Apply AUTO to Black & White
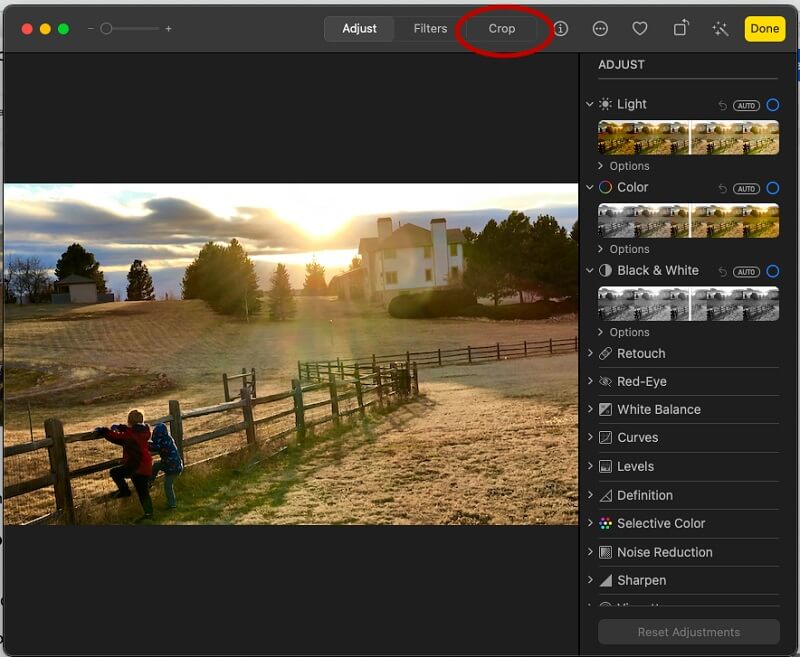The height and width of the screenshot is (657, 800). coord(746,272)
